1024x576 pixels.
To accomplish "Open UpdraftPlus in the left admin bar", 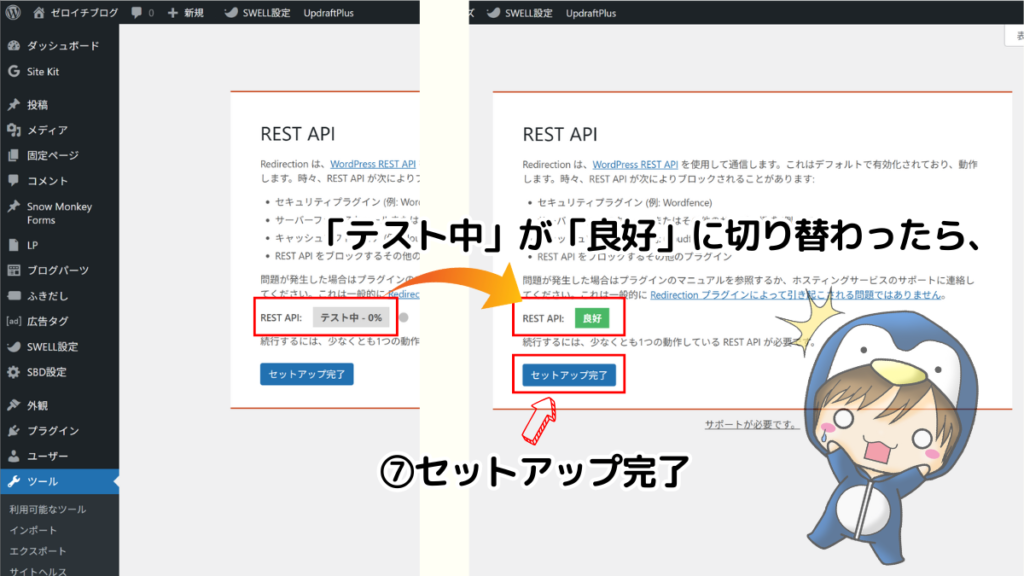I will coord(328,12).
